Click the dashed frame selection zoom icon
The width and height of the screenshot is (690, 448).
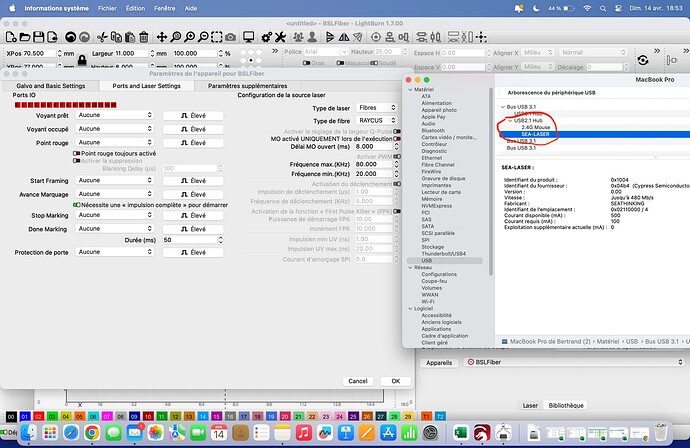[217, 37]
